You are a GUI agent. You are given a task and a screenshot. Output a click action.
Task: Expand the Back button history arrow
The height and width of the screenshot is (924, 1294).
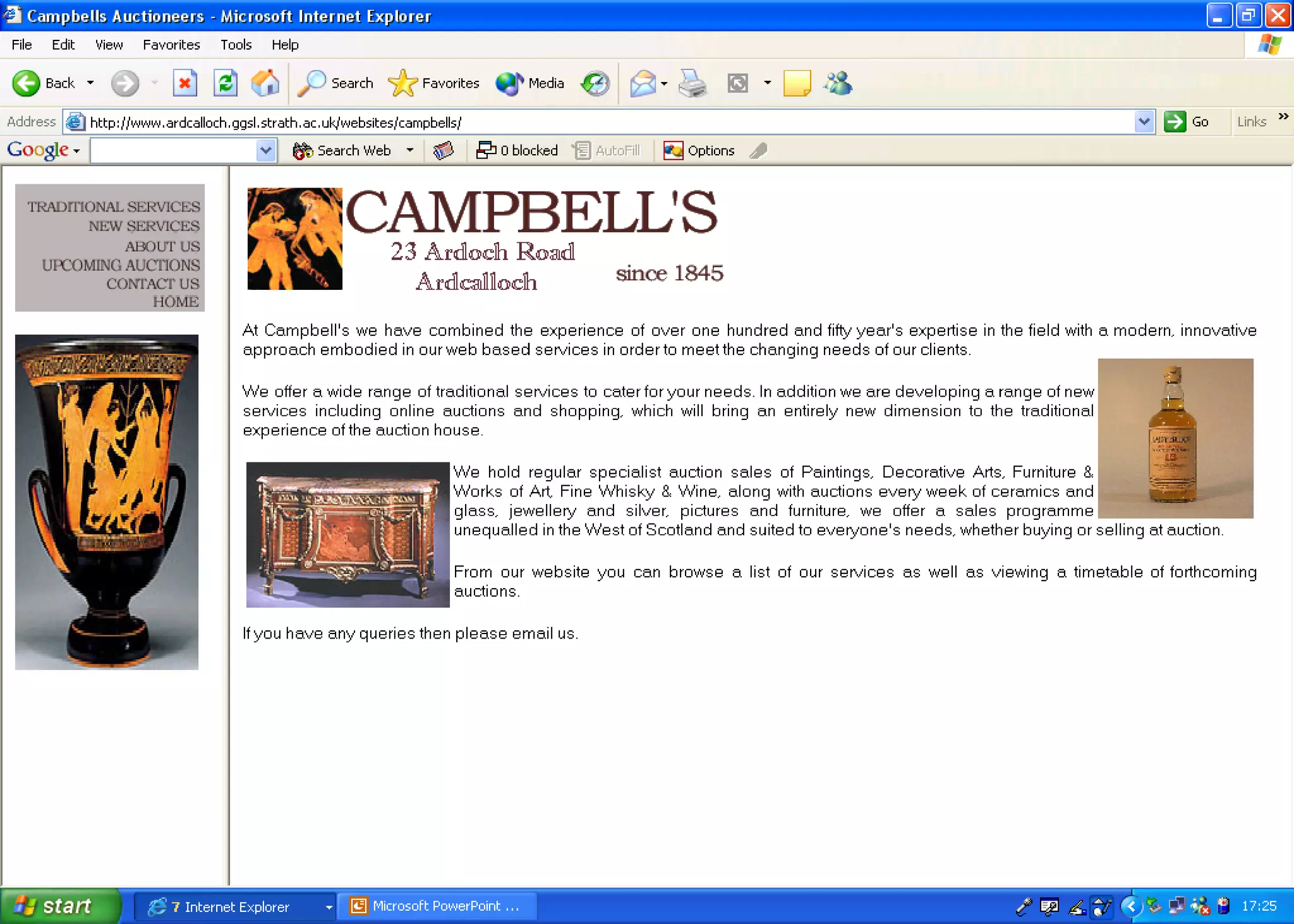point(90,83)
